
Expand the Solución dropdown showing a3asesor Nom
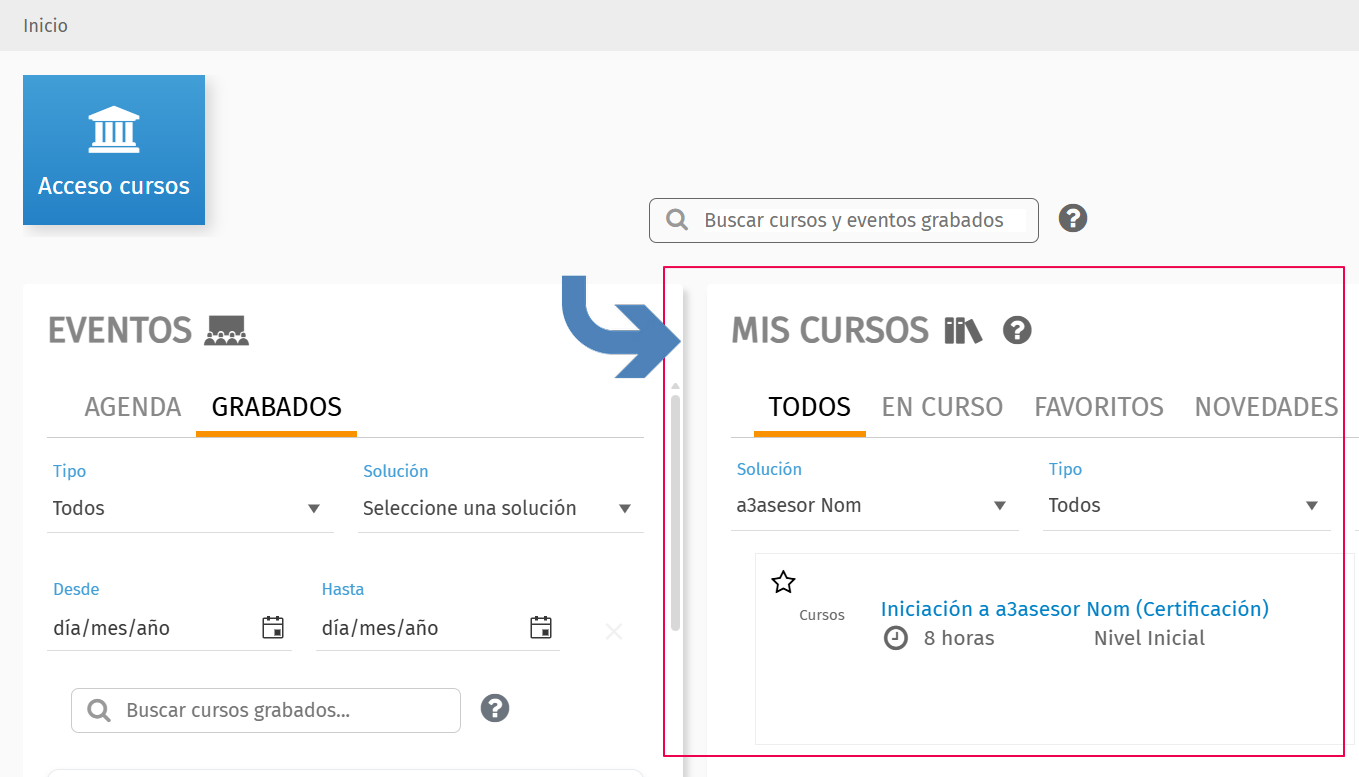(875, 505)
